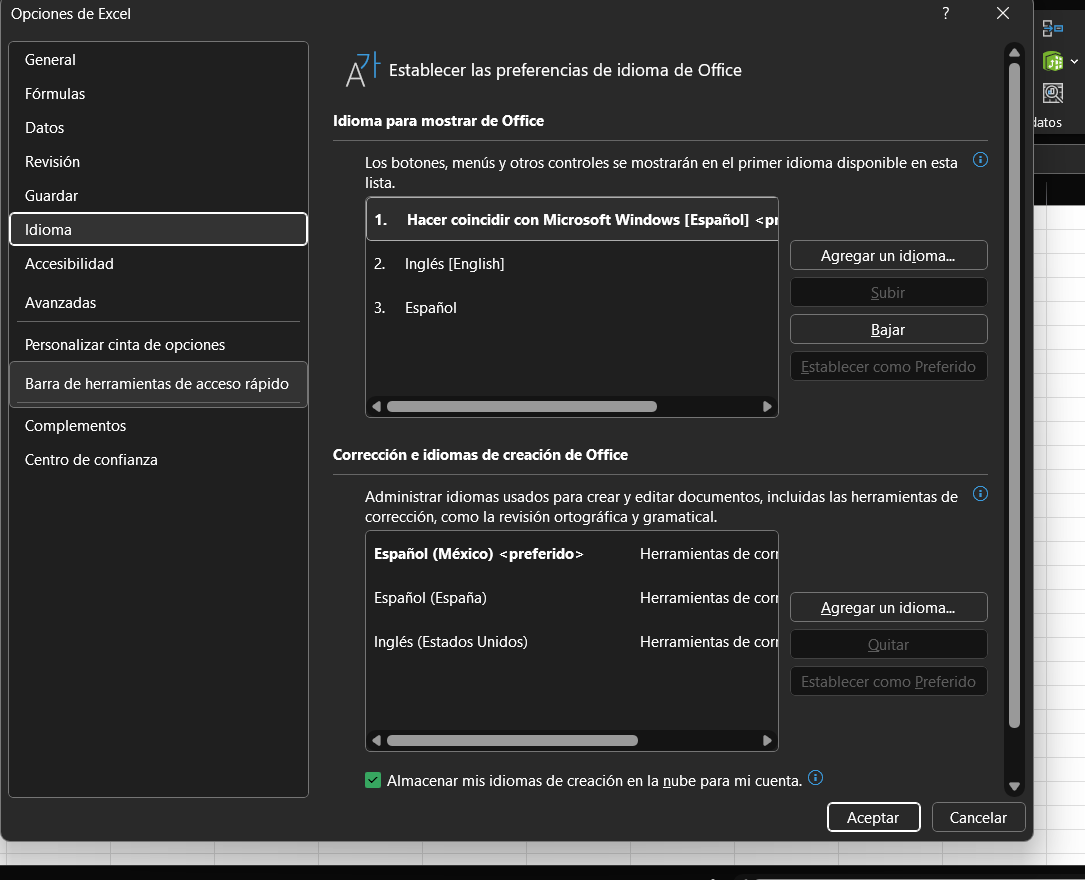The image size is (1085, 880).
Task: Expand dropdown chevron beside green cube icon
Action: 1074,61
